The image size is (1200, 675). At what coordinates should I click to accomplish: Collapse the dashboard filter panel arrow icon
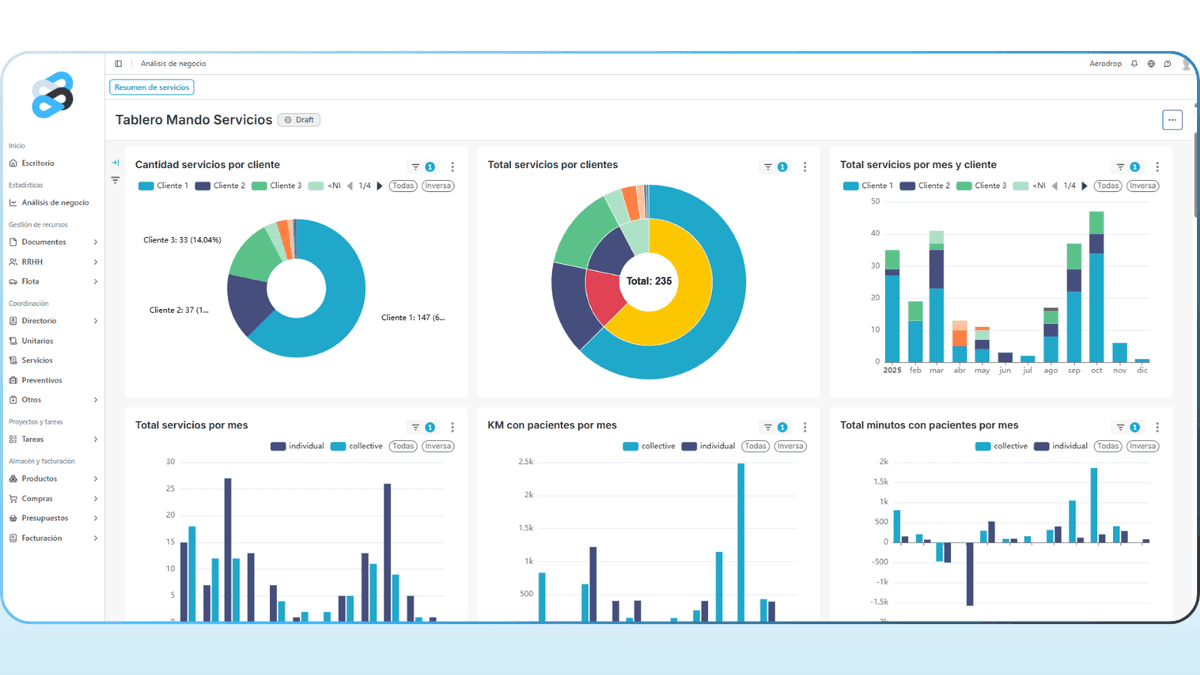point(115,163)
